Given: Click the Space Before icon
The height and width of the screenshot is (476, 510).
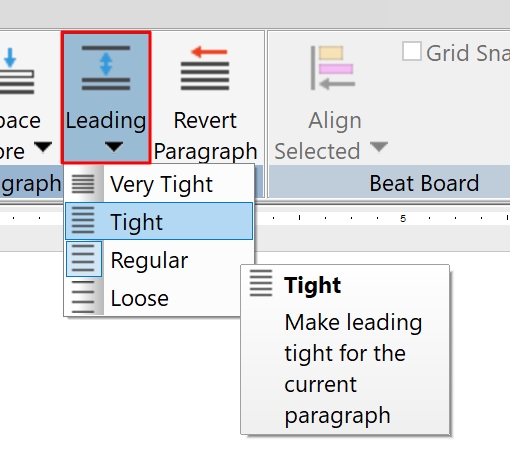Looking at the screenshot, I should point(17,71).
